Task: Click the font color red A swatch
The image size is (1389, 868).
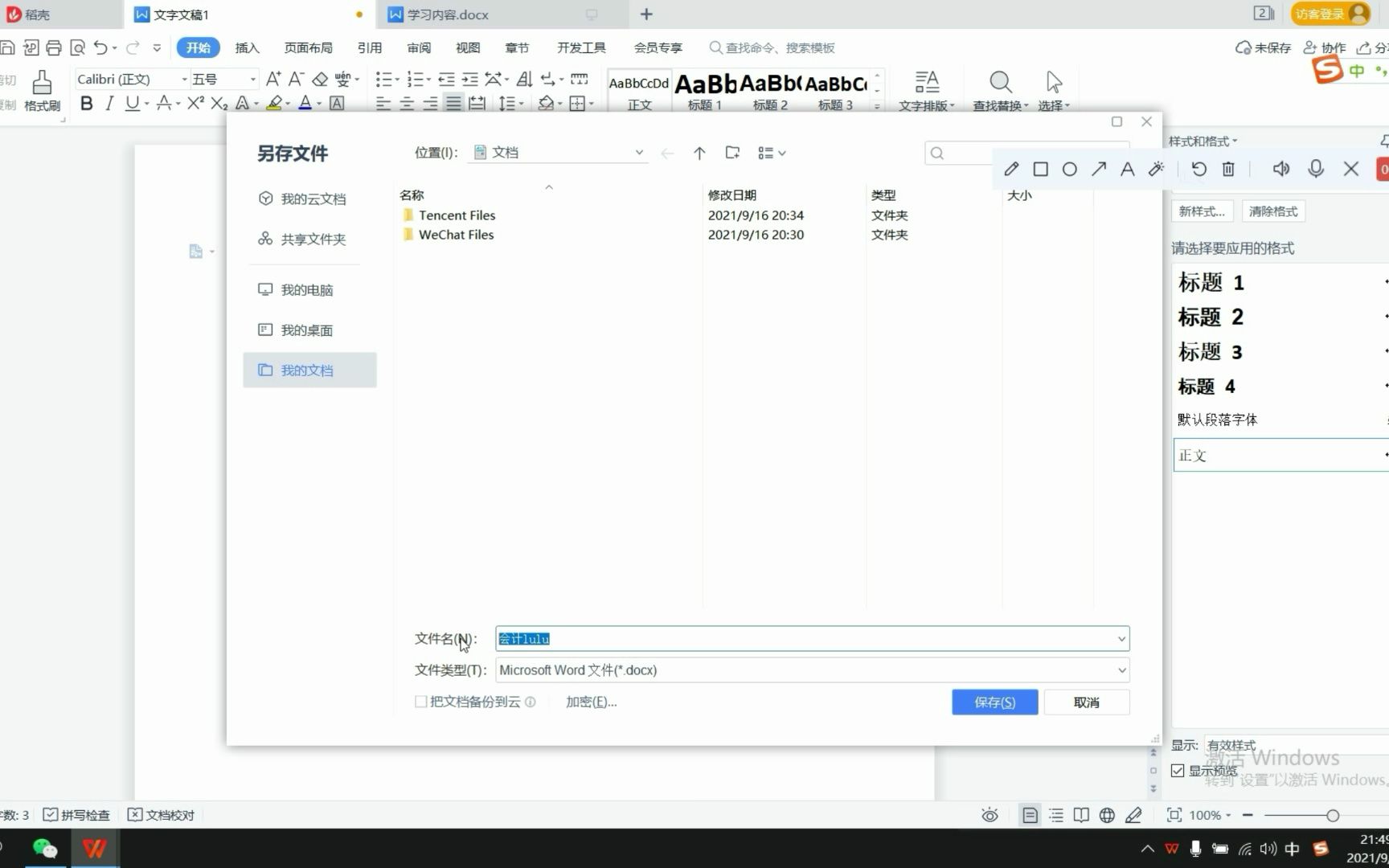Action: (x=305, y=103)
